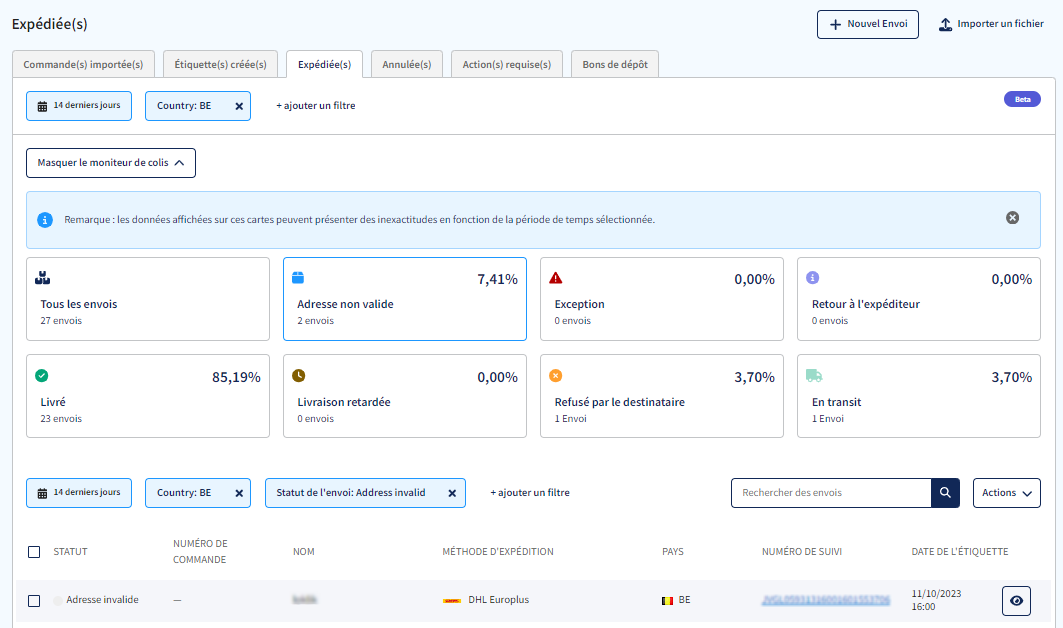Click the Adresse invalide status text in the row
Viewport: 1063px width, 628px height.
coord(102,600)
